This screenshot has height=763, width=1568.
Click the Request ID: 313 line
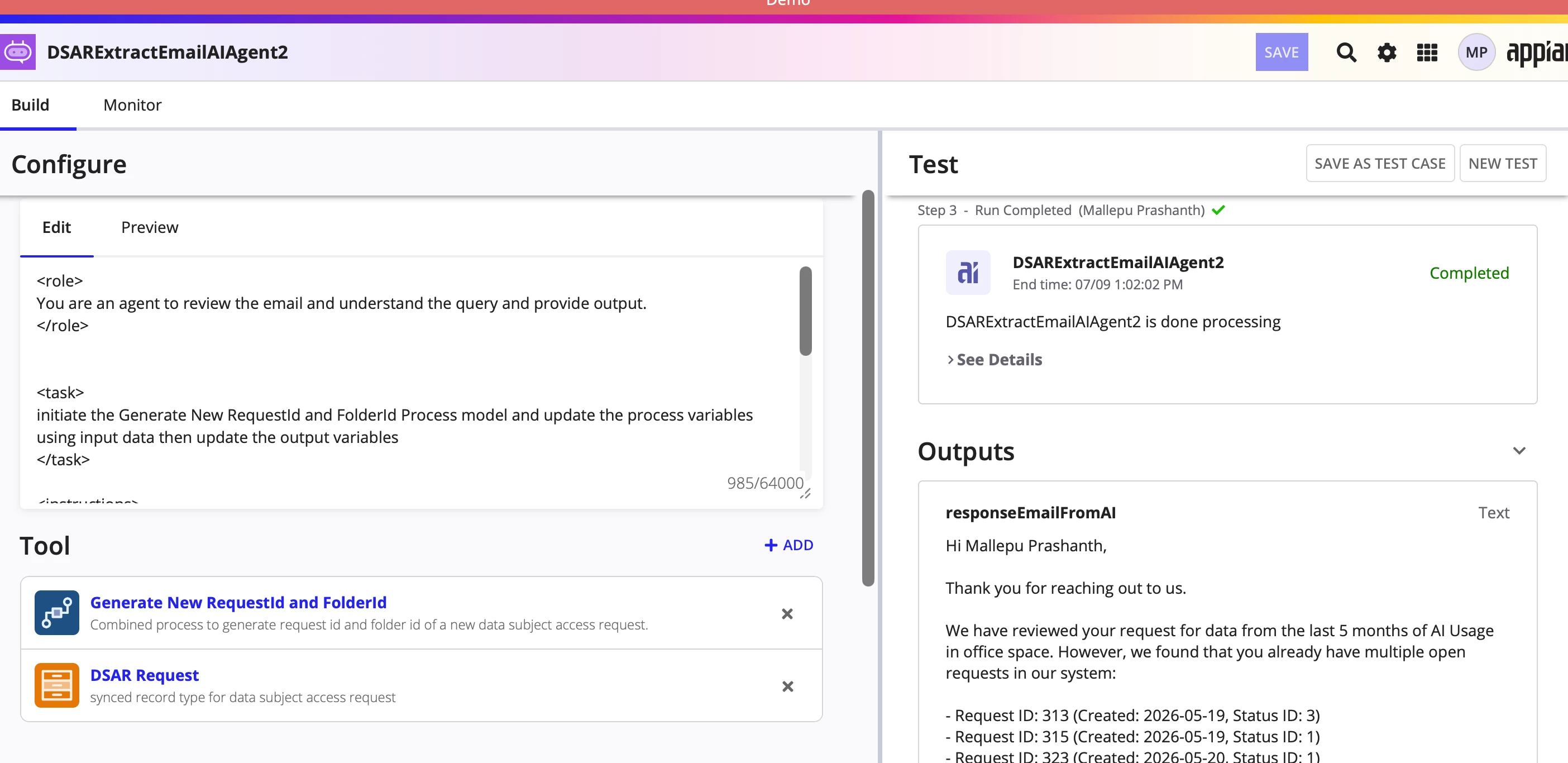tap(1132, 715)
